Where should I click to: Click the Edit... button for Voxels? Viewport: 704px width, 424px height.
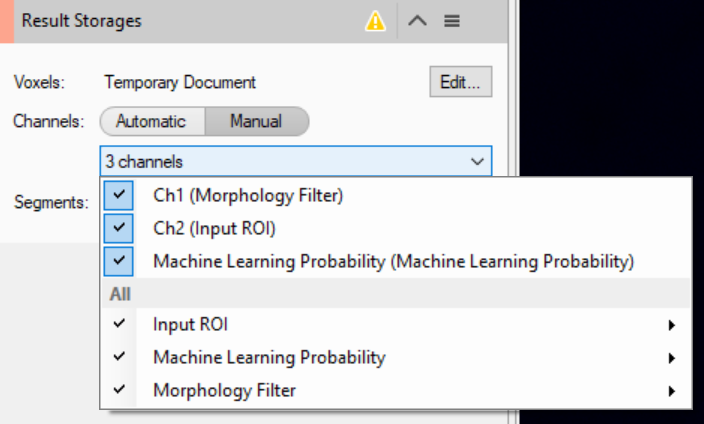[x=460, y=82]
